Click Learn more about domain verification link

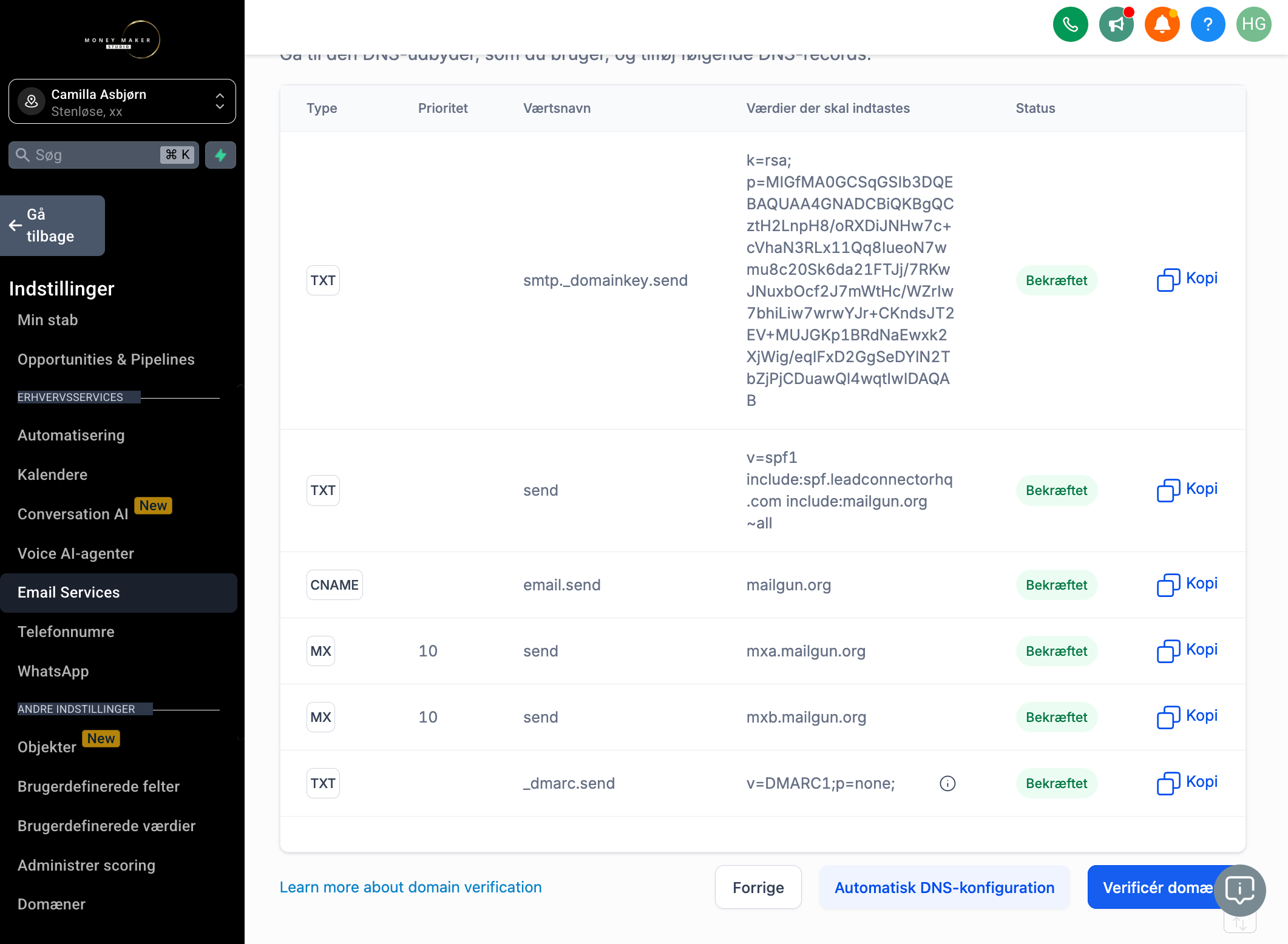click(x=411, y=887)
